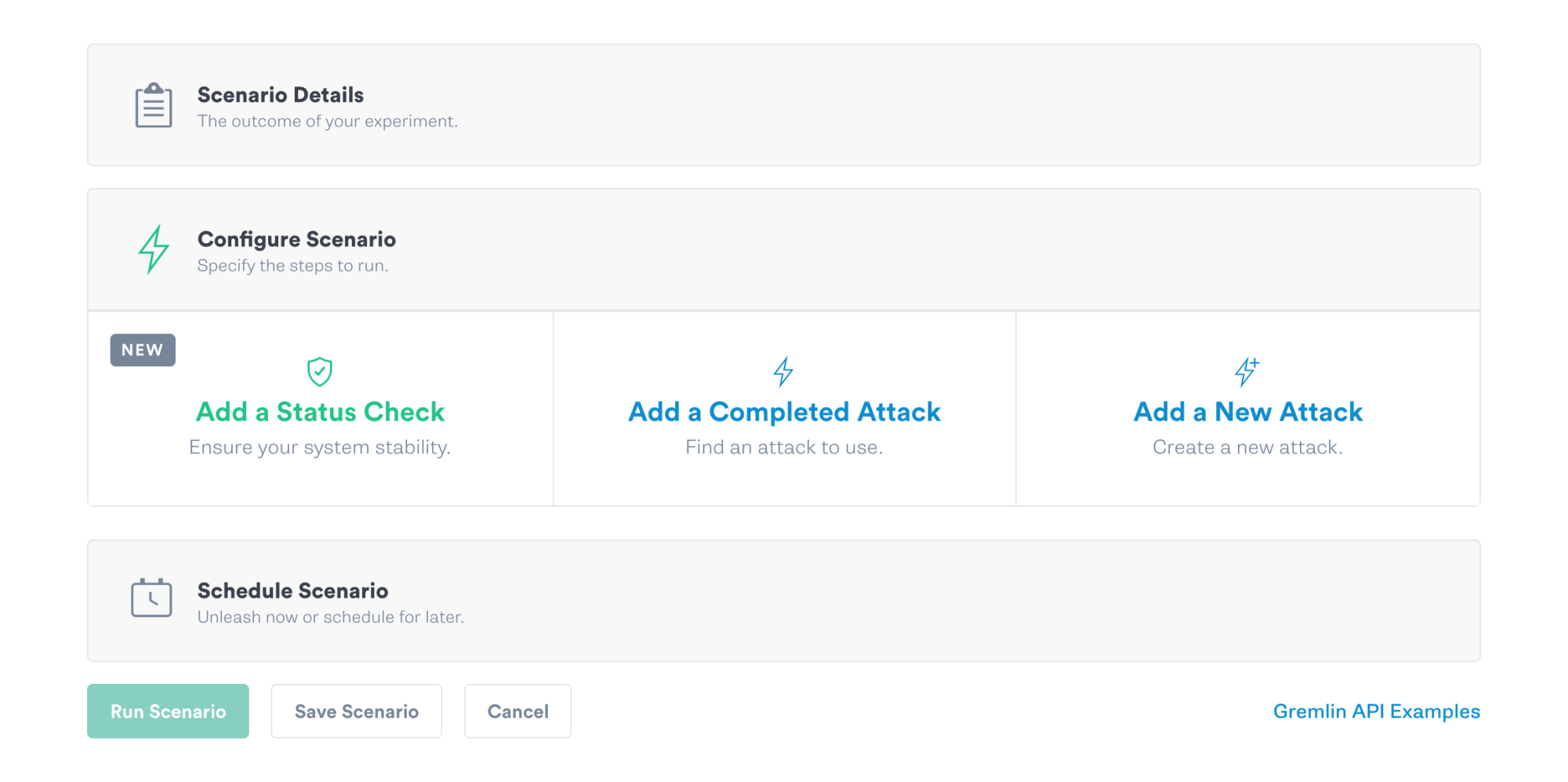1568x782 pixels.
Task: Open Add a New Attack
Action: tap(1247, 411)
